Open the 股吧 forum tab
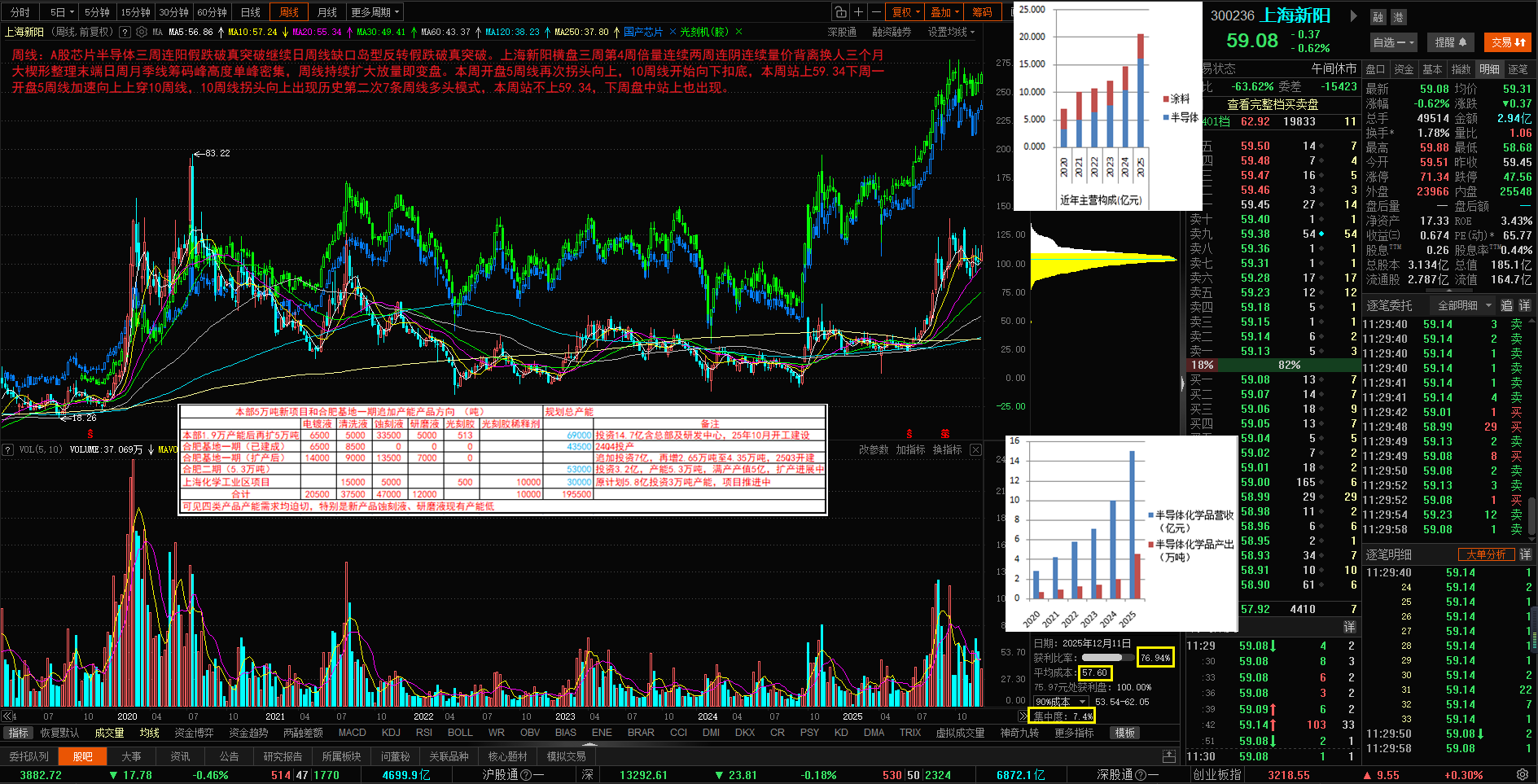Image resolution: width=1538 pixels, height=784 pixels. point(83,756)
